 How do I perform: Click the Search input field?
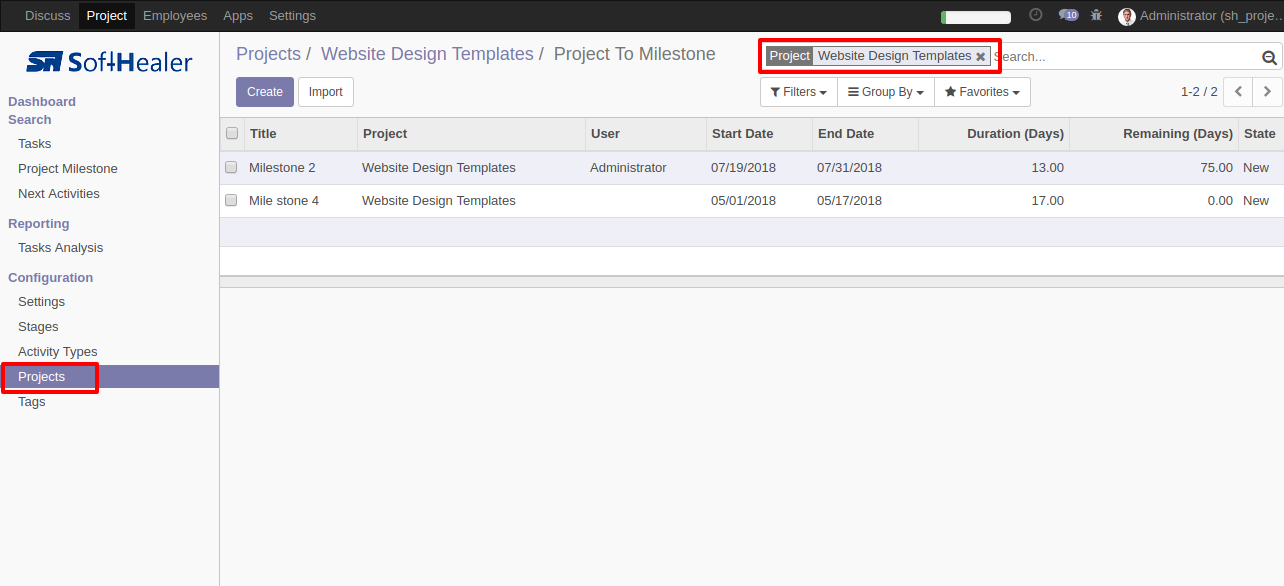point(1126,57)
